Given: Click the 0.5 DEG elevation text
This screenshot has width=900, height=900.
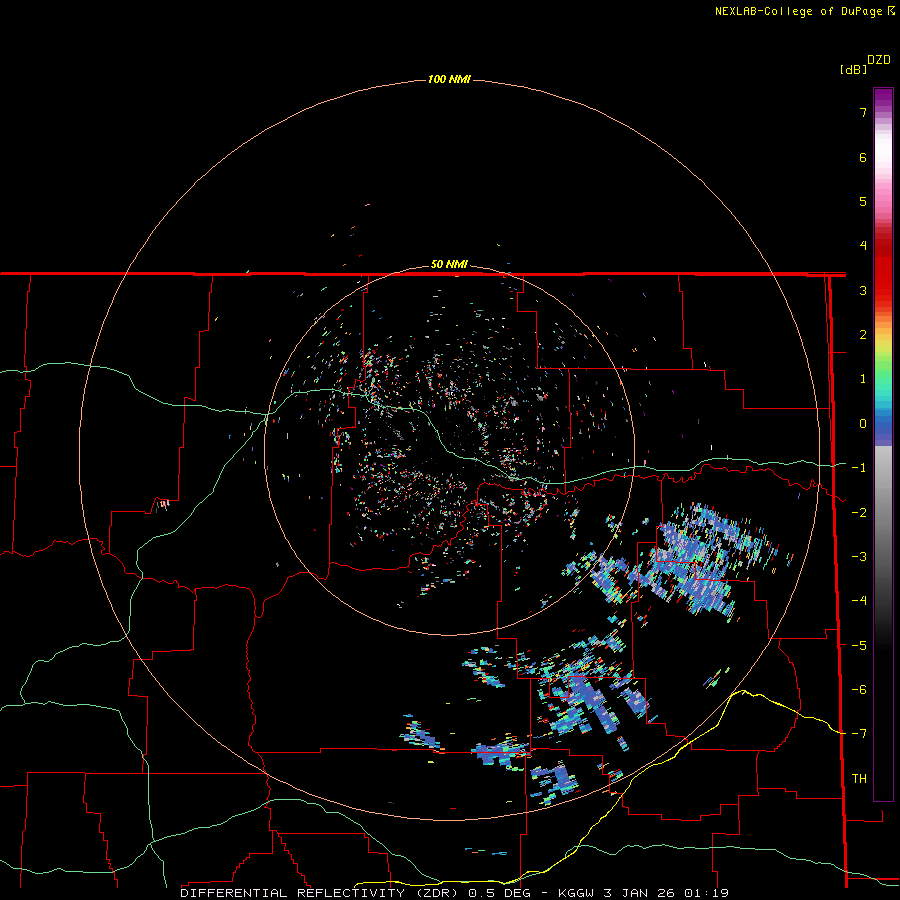Looking at the screenshot, I should coord(499,893).
